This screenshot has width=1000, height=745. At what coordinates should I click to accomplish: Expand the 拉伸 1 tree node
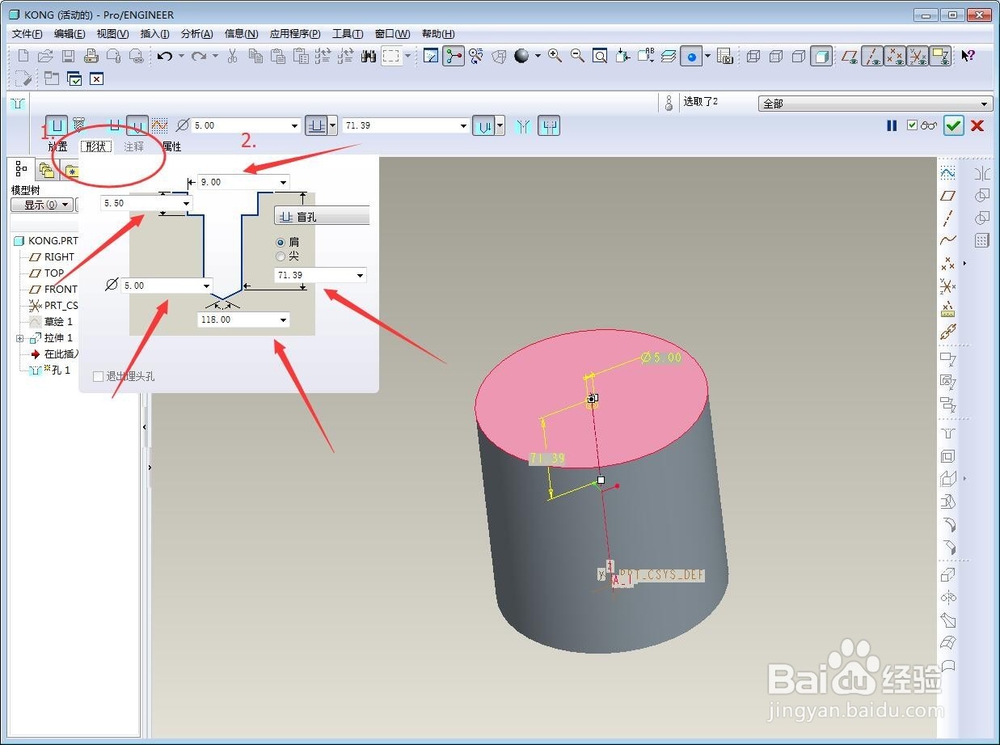(20, 338)
